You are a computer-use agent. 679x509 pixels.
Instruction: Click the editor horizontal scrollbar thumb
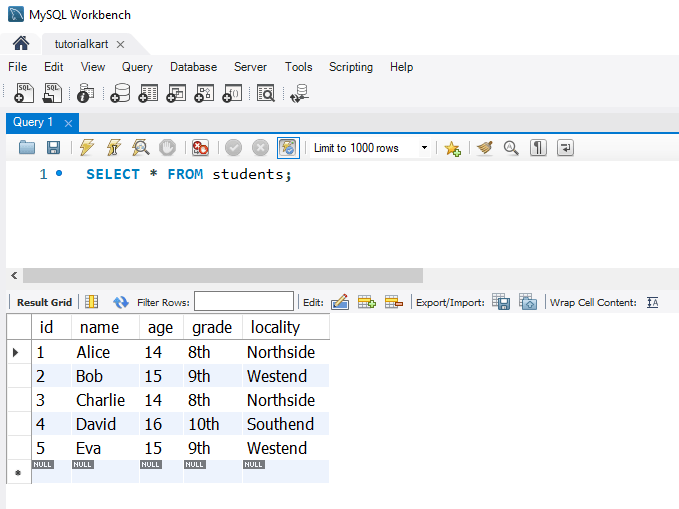pyautogui.click(x=223, y=276)
